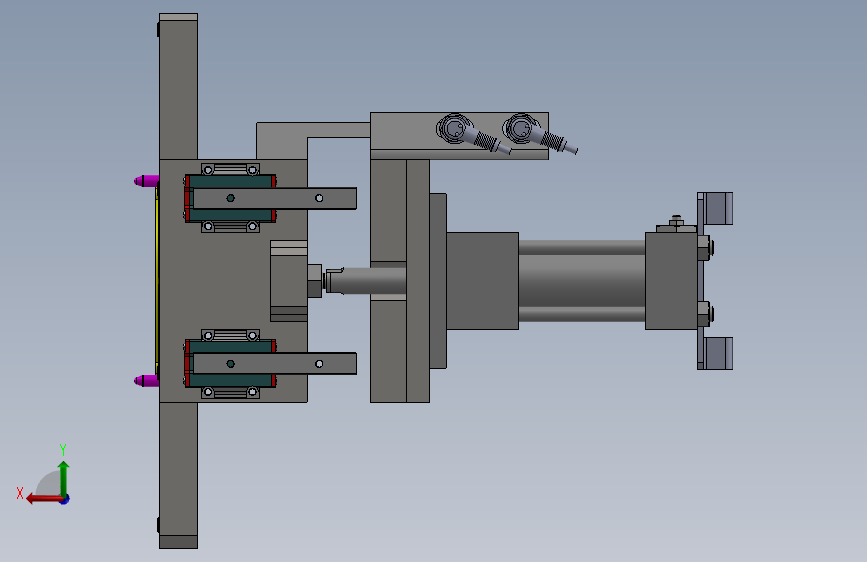Select the cylinder rear end cap block
Image resolution: width=867 pixels, height=562 pixels.
671,281
